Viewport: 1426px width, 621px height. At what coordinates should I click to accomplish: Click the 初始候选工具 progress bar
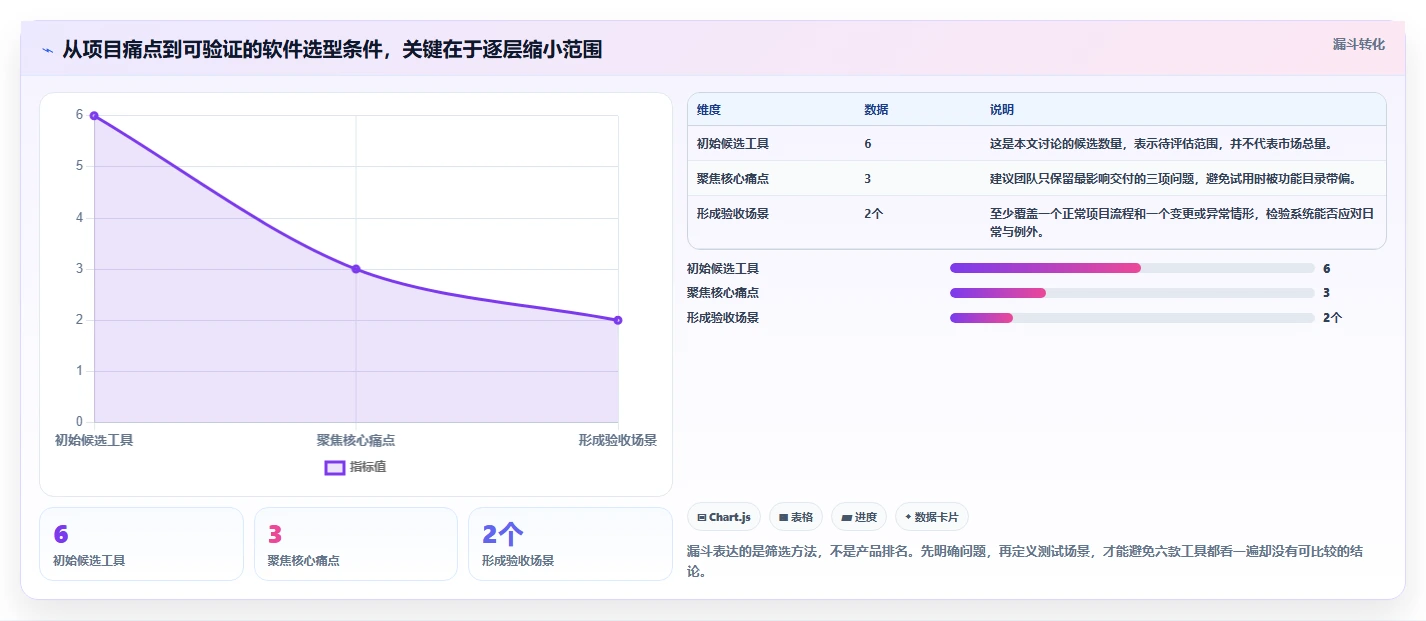[1132, 268]
